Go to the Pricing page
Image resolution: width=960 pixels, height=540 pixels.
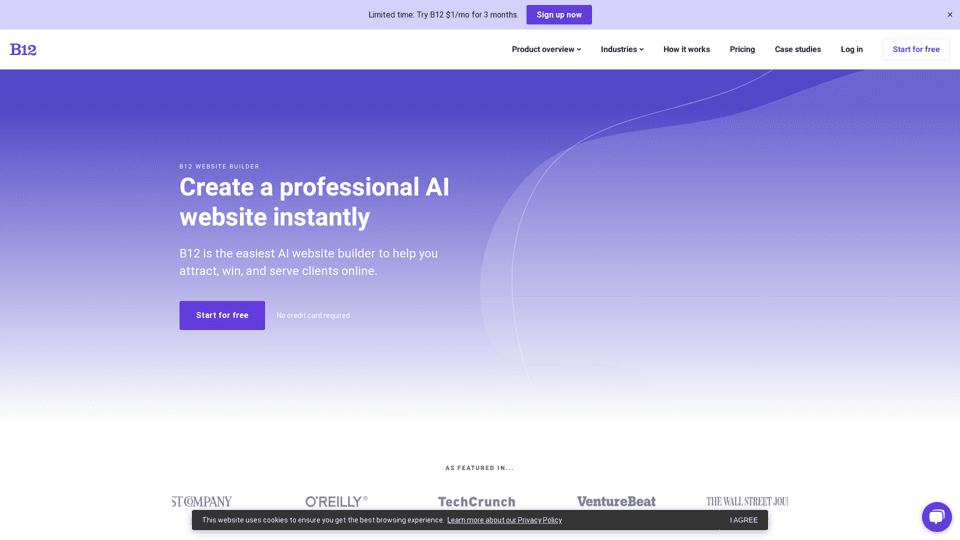pos(742,50)
